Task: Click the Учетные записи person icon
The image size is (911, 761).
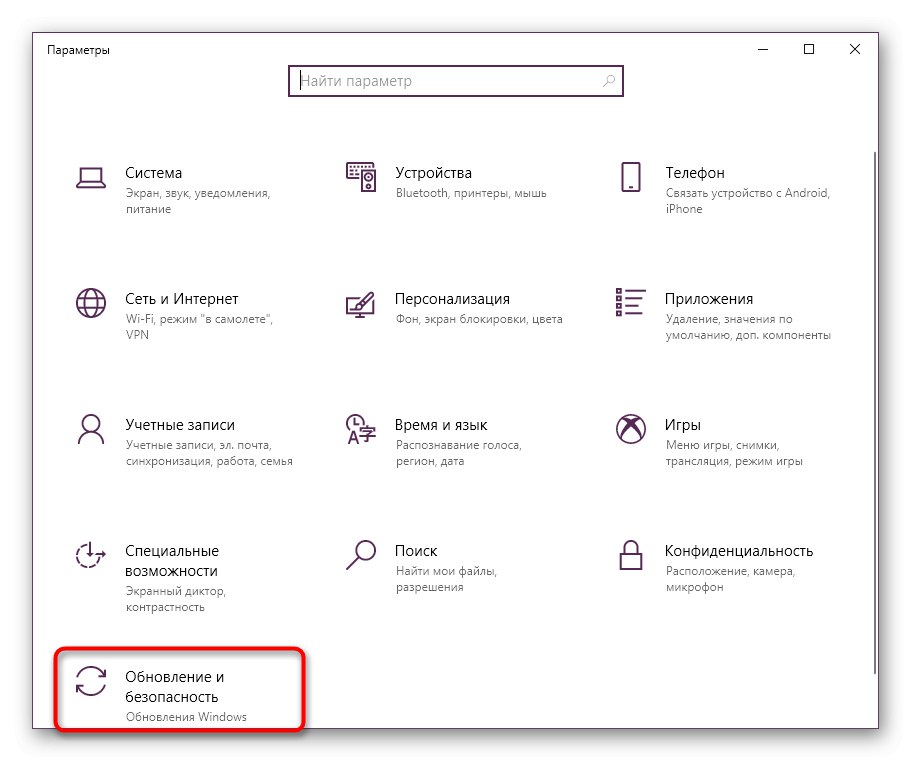Action: tap(91, 428)
